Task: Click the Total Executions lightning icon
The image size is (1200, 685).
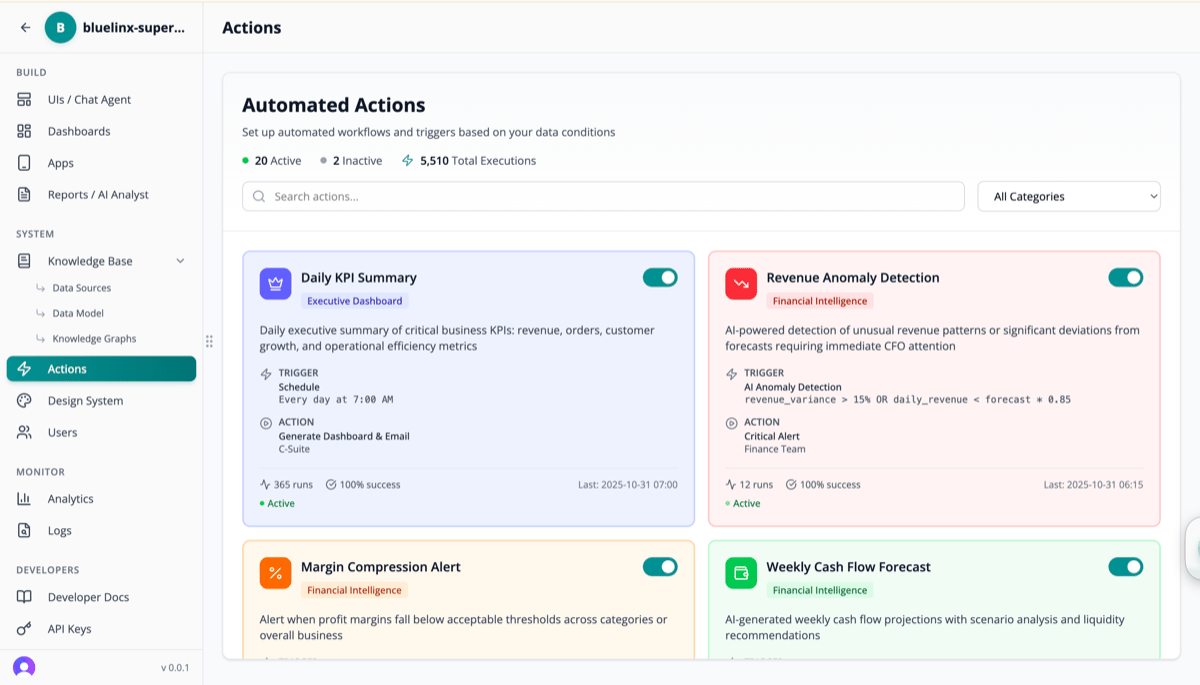Action: [407, 160]
